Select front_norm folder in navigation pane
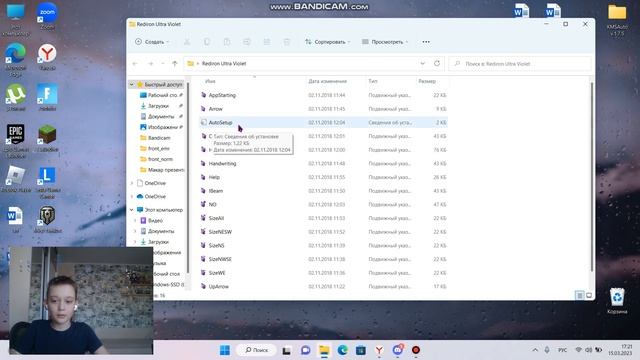This screenshot has width=640, height=360. [160, 159]
